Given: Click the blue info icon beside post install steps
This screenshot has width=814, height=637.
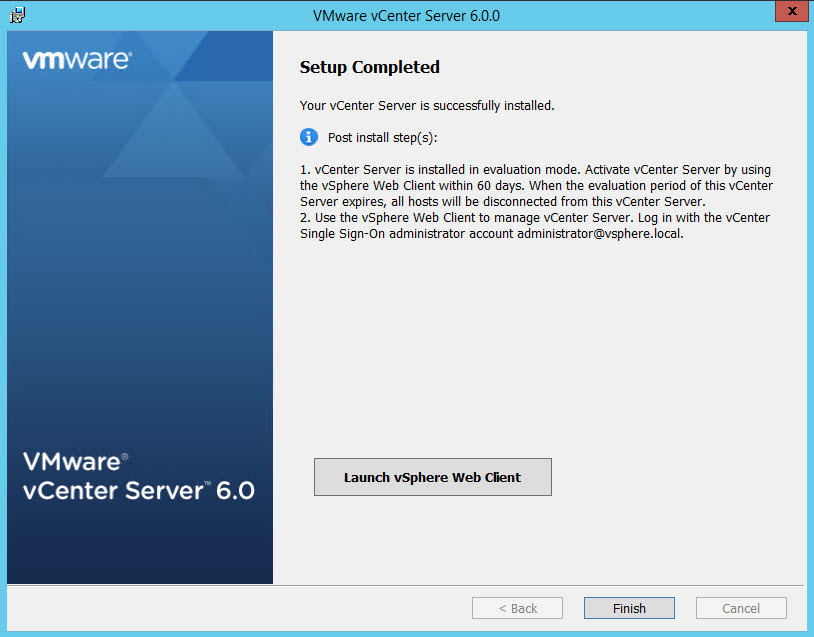Looking at the screenshot, I should (309, 137).
